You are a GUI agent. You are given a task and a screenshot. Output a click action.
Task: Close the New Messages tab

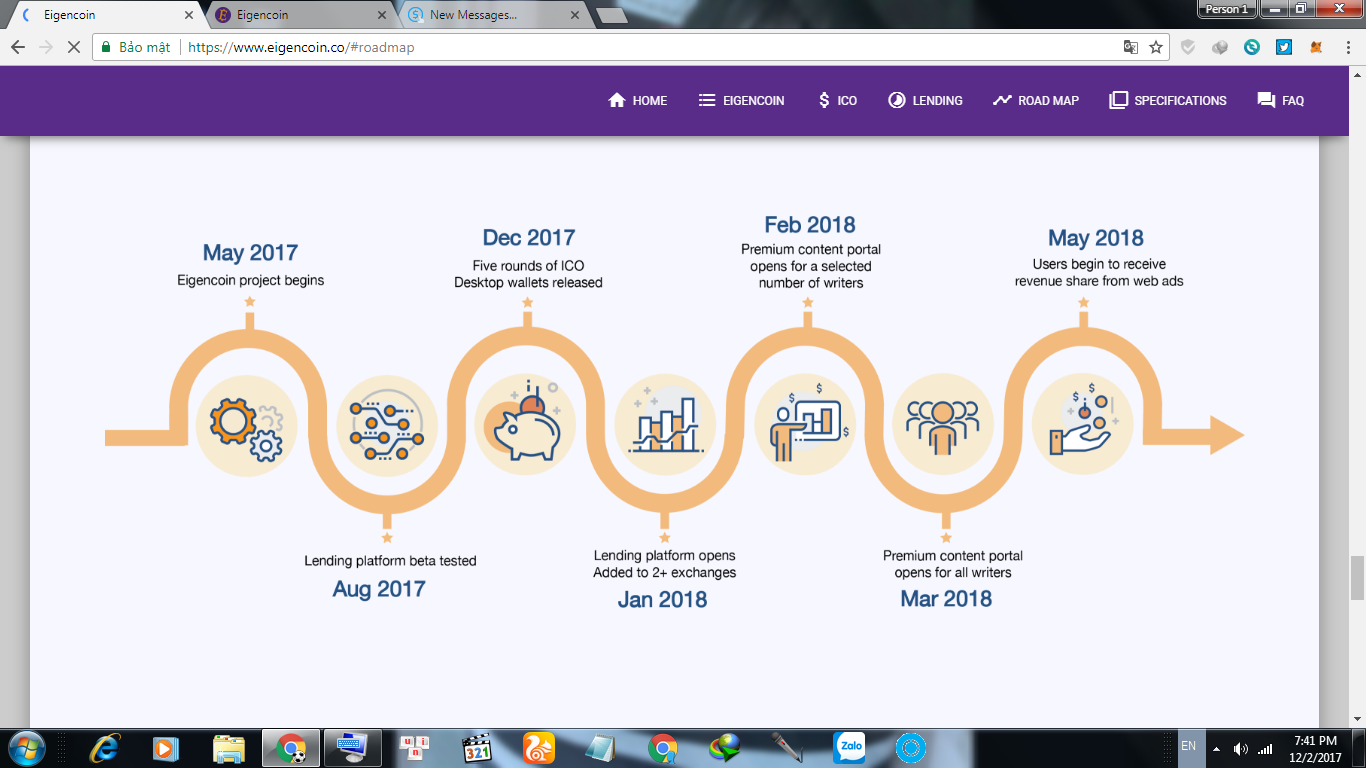click(x=573, y=15)
